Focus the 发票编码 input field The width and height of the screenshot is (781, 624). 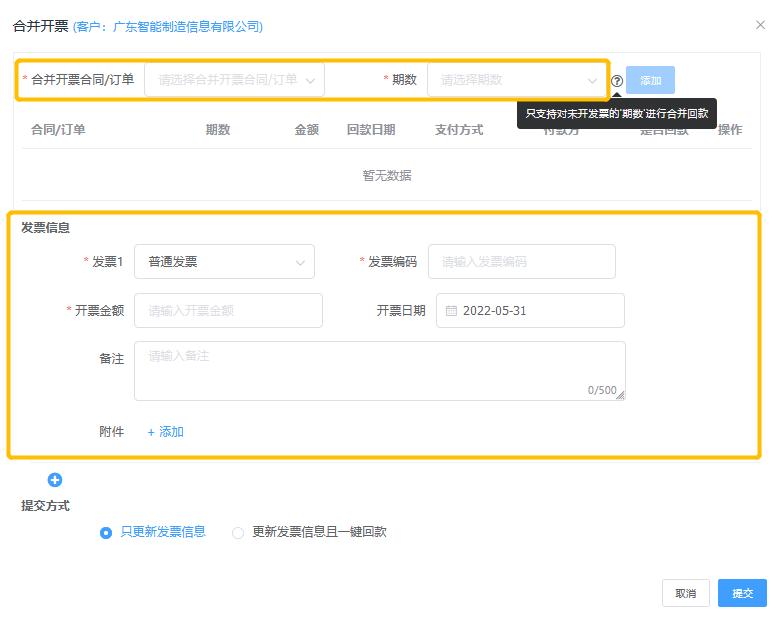pos(521,261)
